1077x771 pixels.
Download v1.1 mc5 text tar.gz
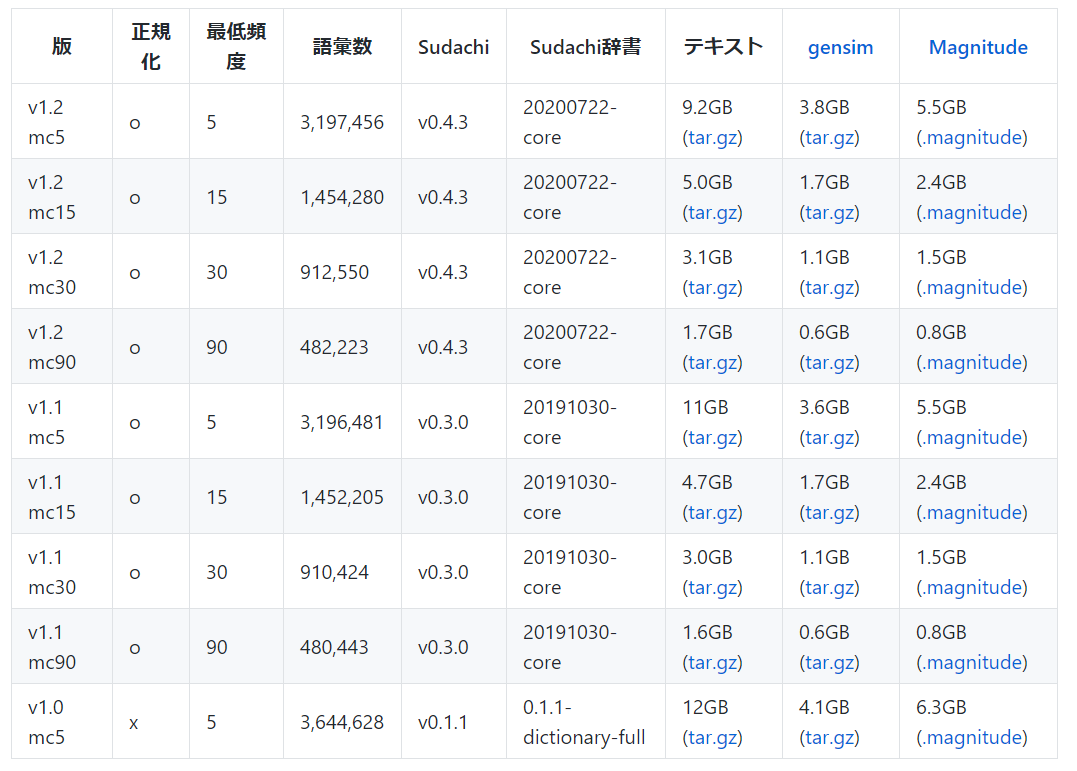pos(712,438)
